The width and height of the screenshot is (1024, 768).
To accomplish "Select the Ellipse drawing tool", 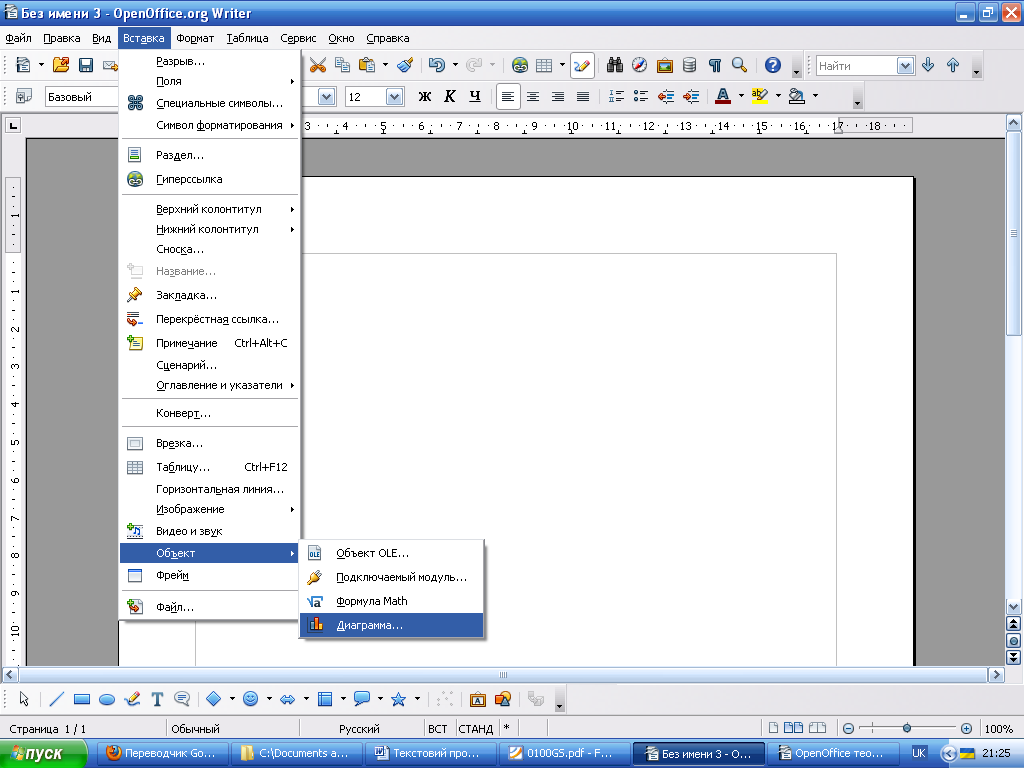I will point(106,699).
